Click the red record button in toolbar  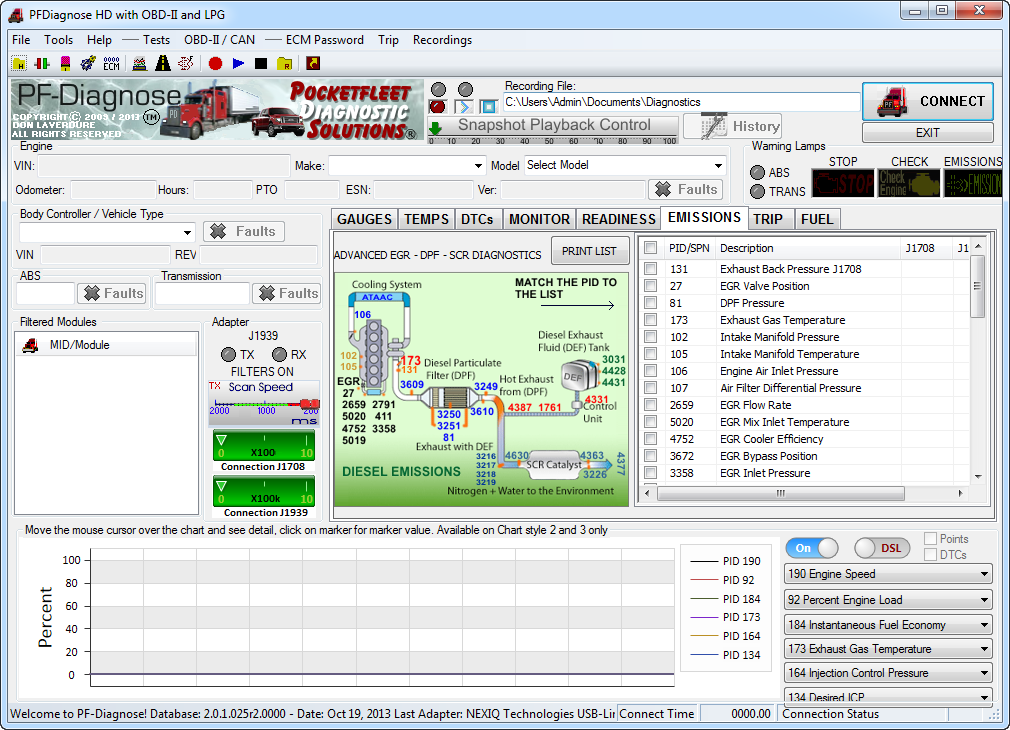pos(215,63)
